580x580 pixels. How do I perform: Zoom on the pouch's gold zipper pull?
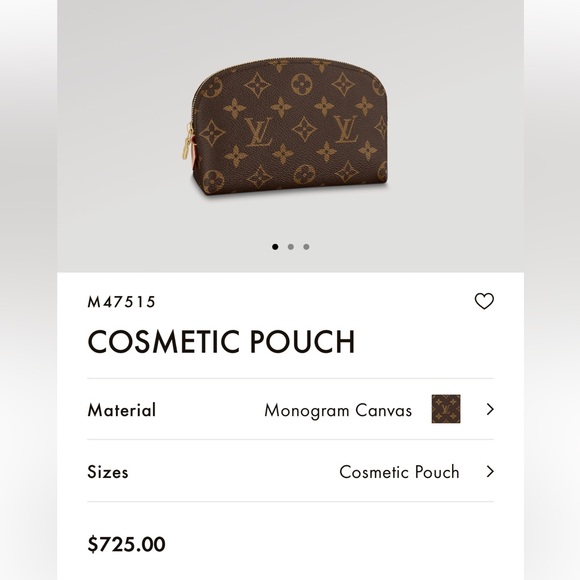point(188,144)
